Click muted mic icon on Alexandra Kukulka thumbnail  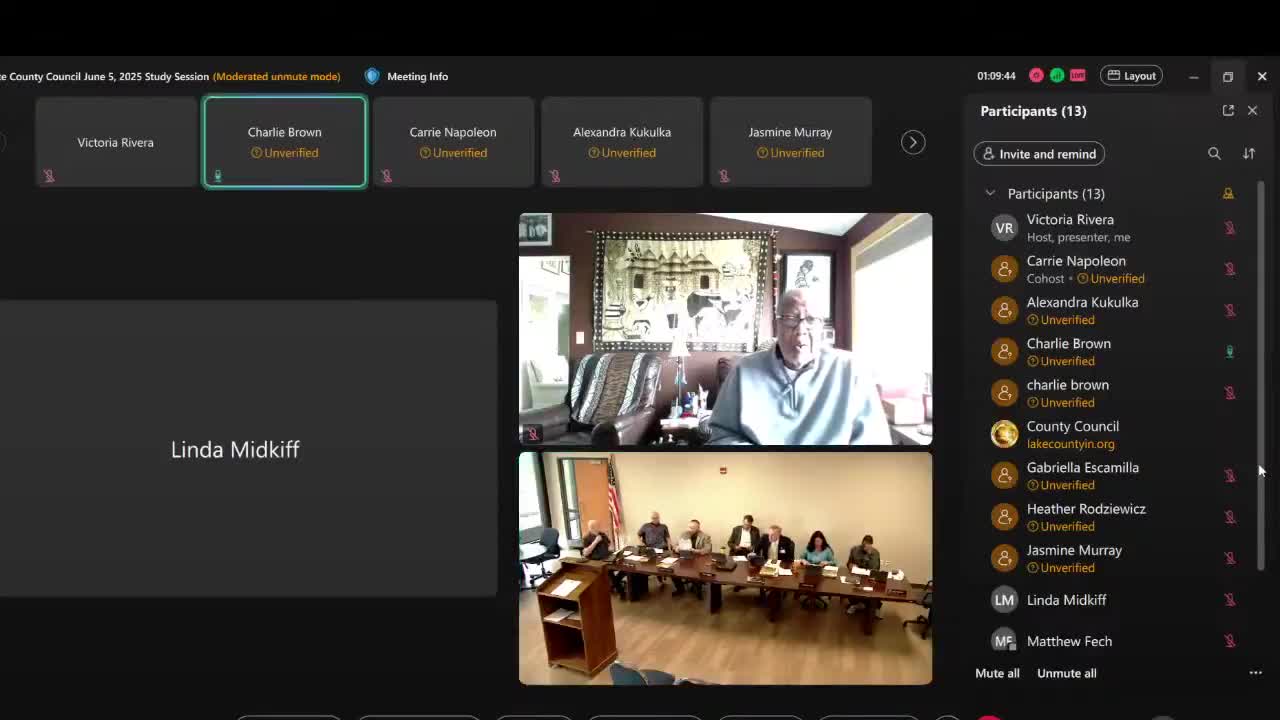coord(555,176)
